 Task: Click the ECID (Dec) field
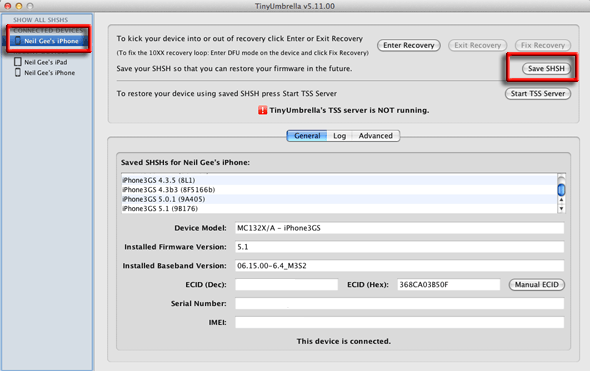[286, 284]
